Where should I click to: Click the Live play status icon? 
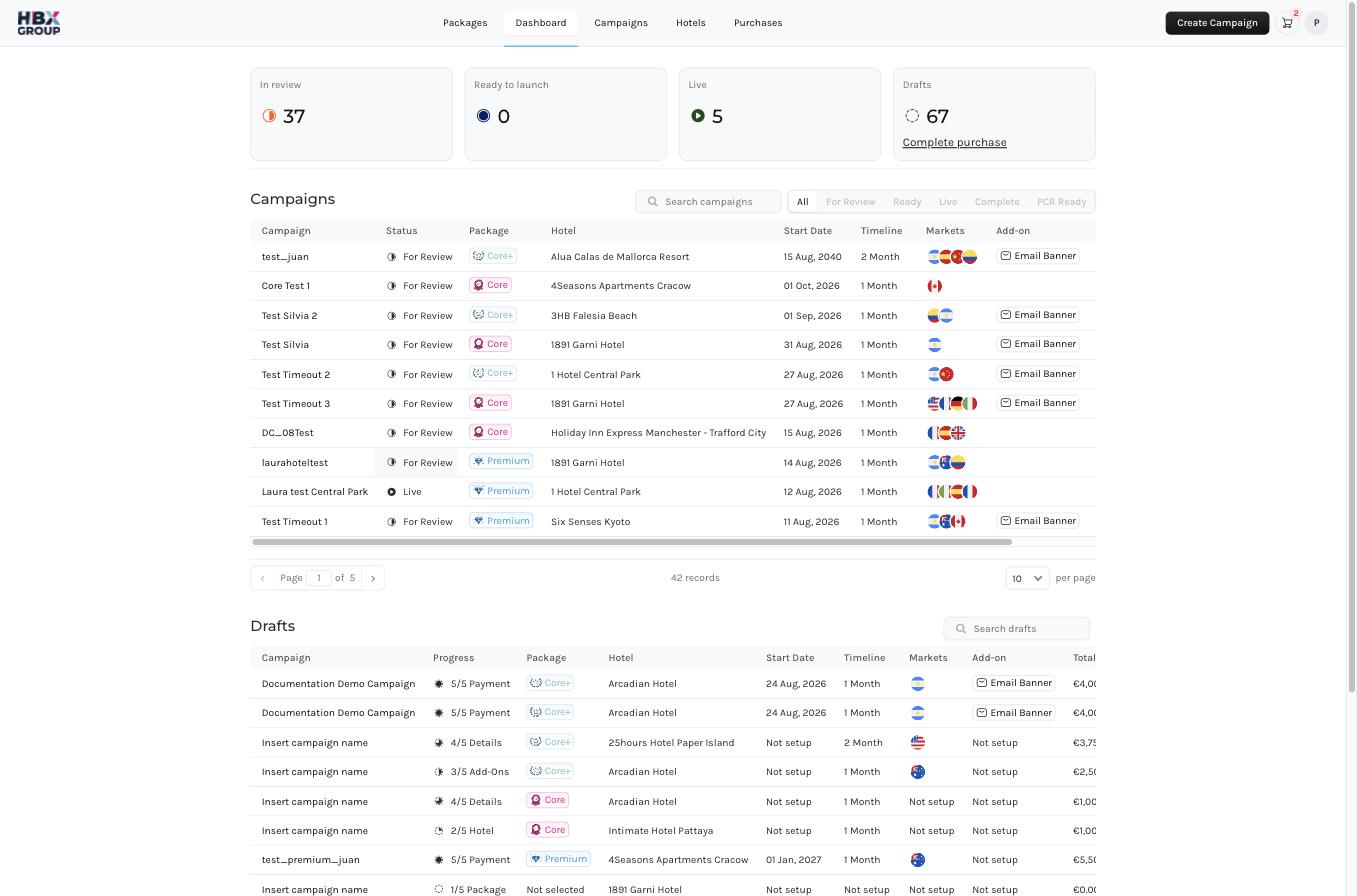tap(697, 116)
